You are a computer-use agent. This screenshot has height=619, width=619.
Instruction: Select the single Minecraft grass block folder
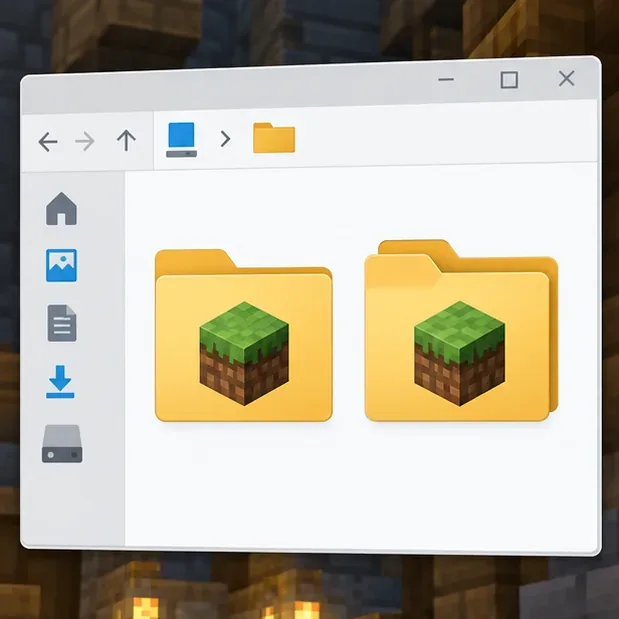click(x=244, y=335)
